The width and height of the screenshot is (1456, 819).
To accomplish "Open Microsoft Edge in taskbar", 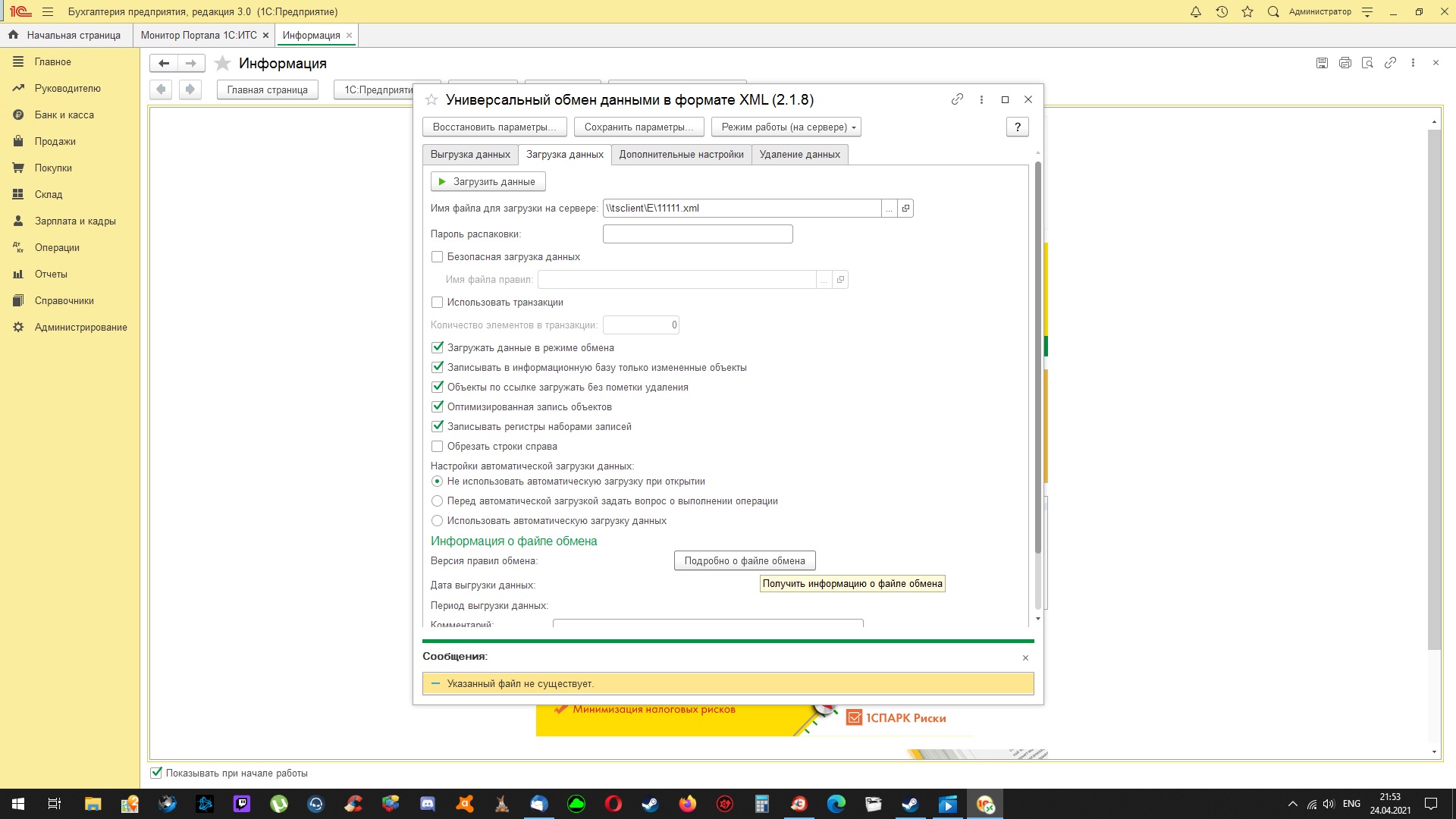I will [836, 804].
